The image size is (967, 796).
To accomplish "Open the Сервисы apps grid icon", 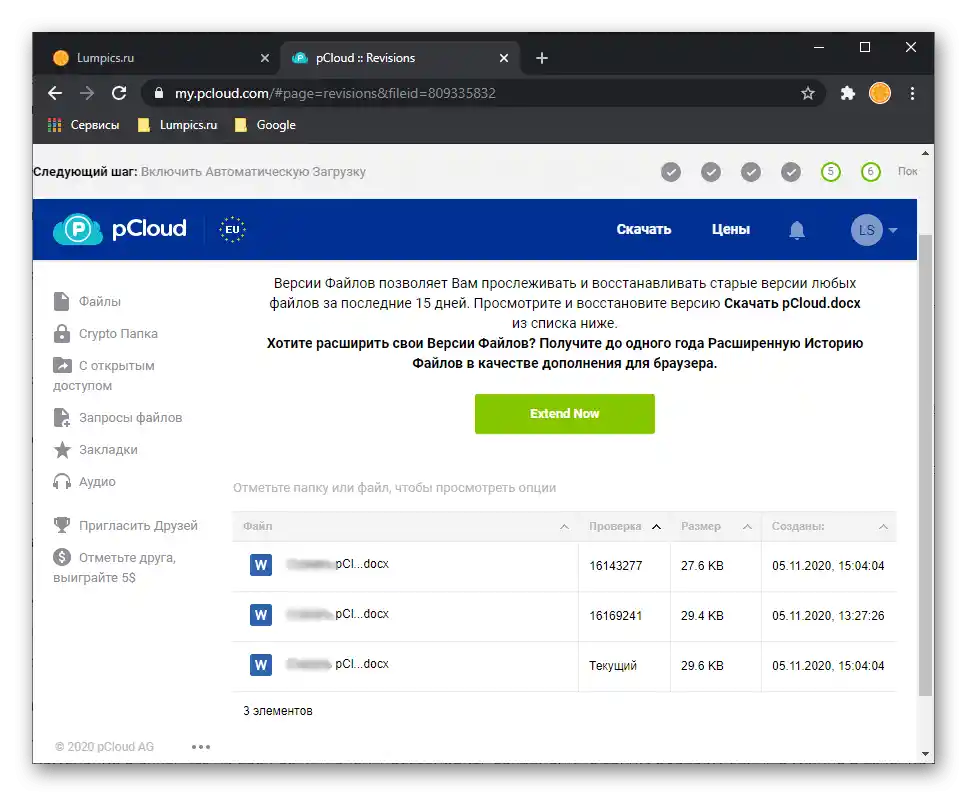I will pos(54,125).
